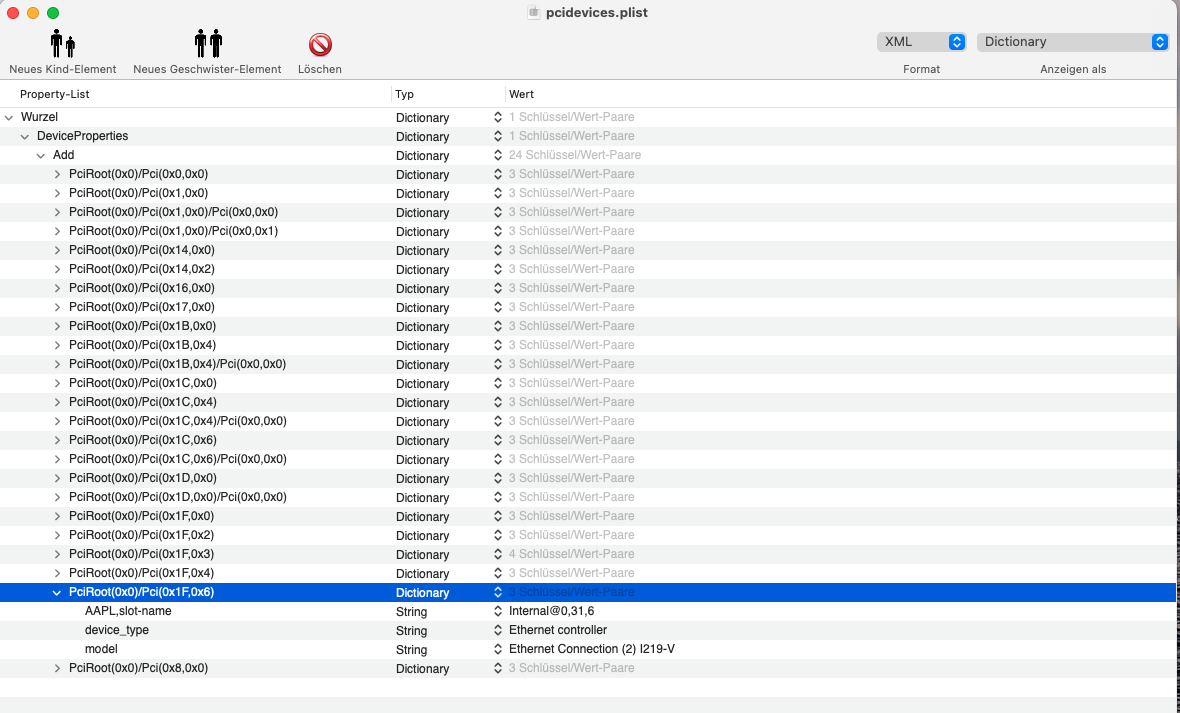Minimize the window with the yellow button
This screenshot has height=713, width=1180.
[32, 13]
